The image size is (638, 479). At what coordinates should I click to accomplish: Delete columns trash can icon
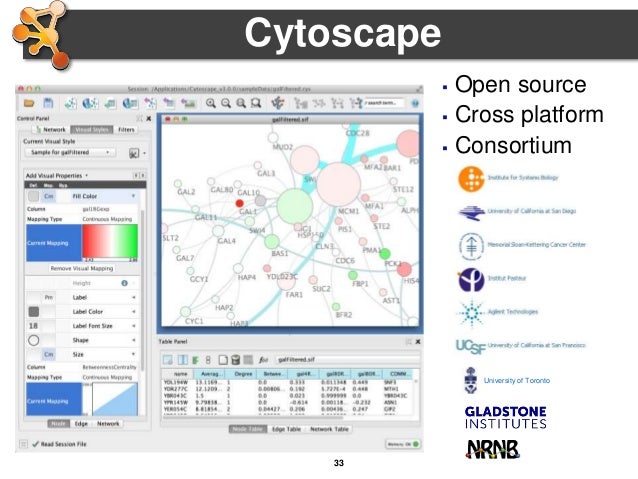point(235,360)
